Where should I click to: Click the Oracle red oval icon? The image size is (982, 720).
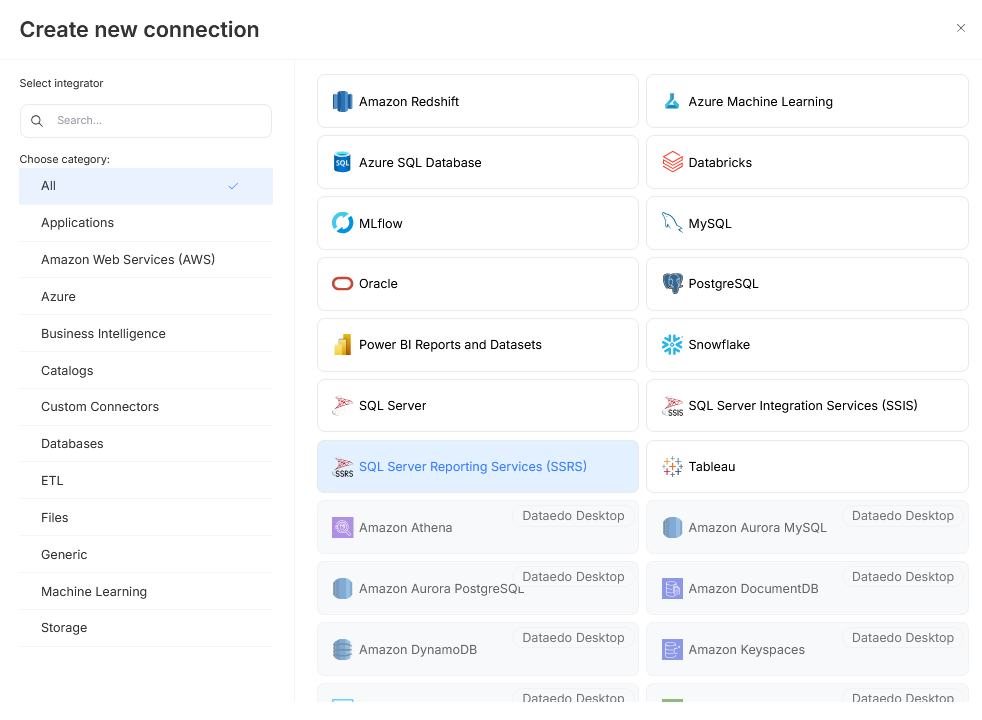(343, 284)
